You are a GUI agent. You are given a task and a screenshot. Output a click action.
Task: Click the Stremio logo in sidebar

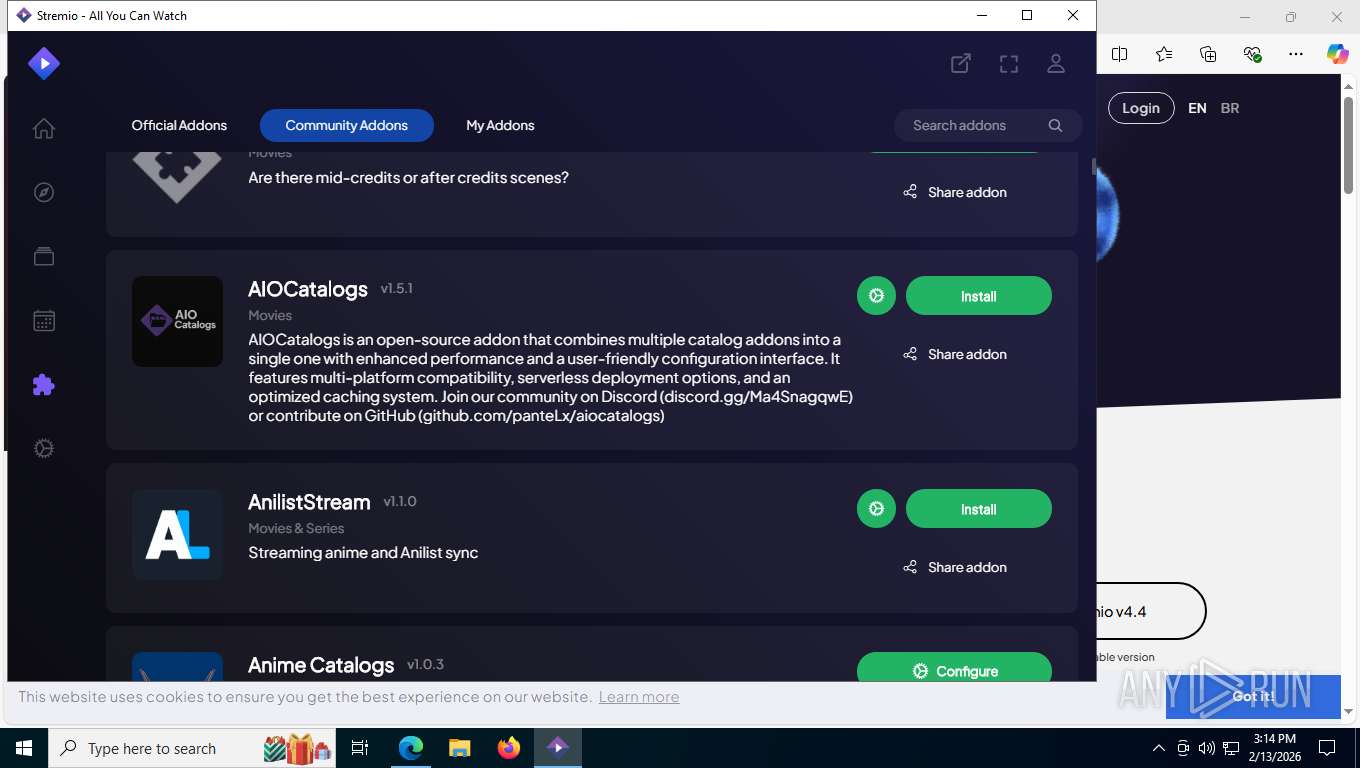pyautogui.click(x=44, y=64)
